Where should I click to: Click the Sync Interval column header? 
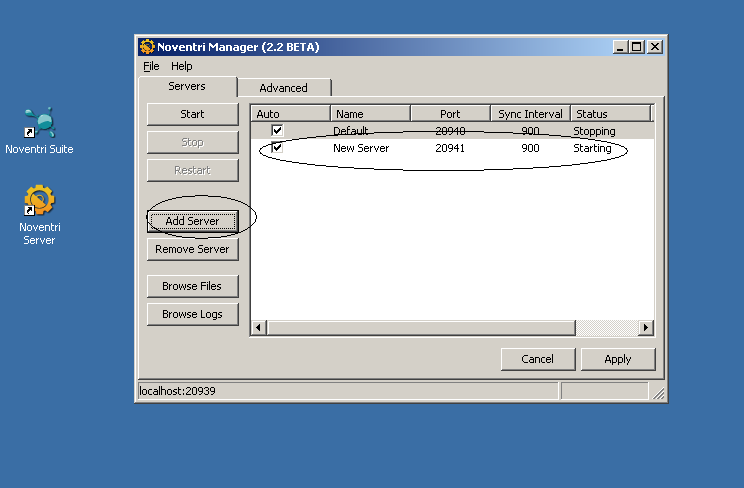[530, 114]
